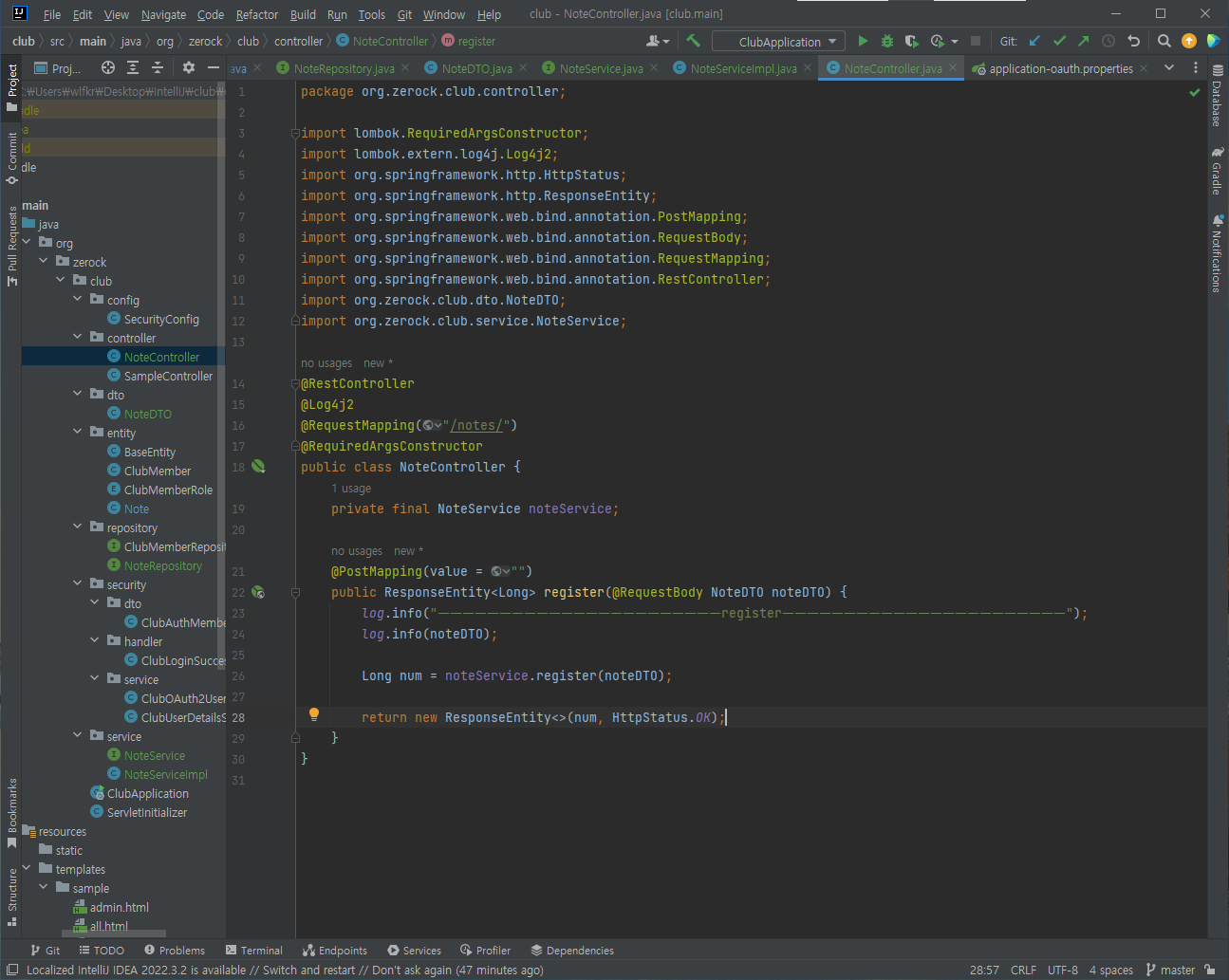Toggle the Gradle tool window
Viewport: 1229px width, 980px height.
coord(1218,171)
